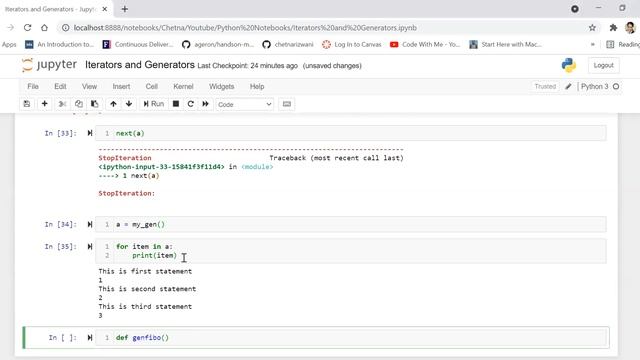Open ageron/handson-m GitHub bookmark
This screenshot has width=640, height=360.
[x=218, y=44]
